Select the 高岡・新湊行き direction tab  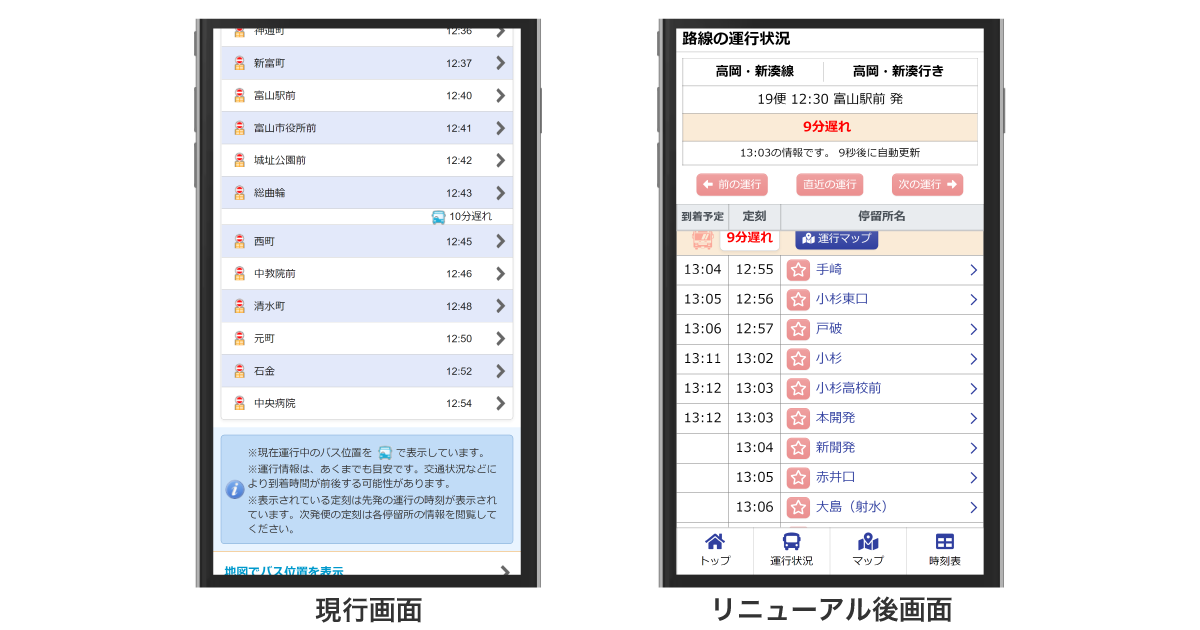click(x=898, y=71)
